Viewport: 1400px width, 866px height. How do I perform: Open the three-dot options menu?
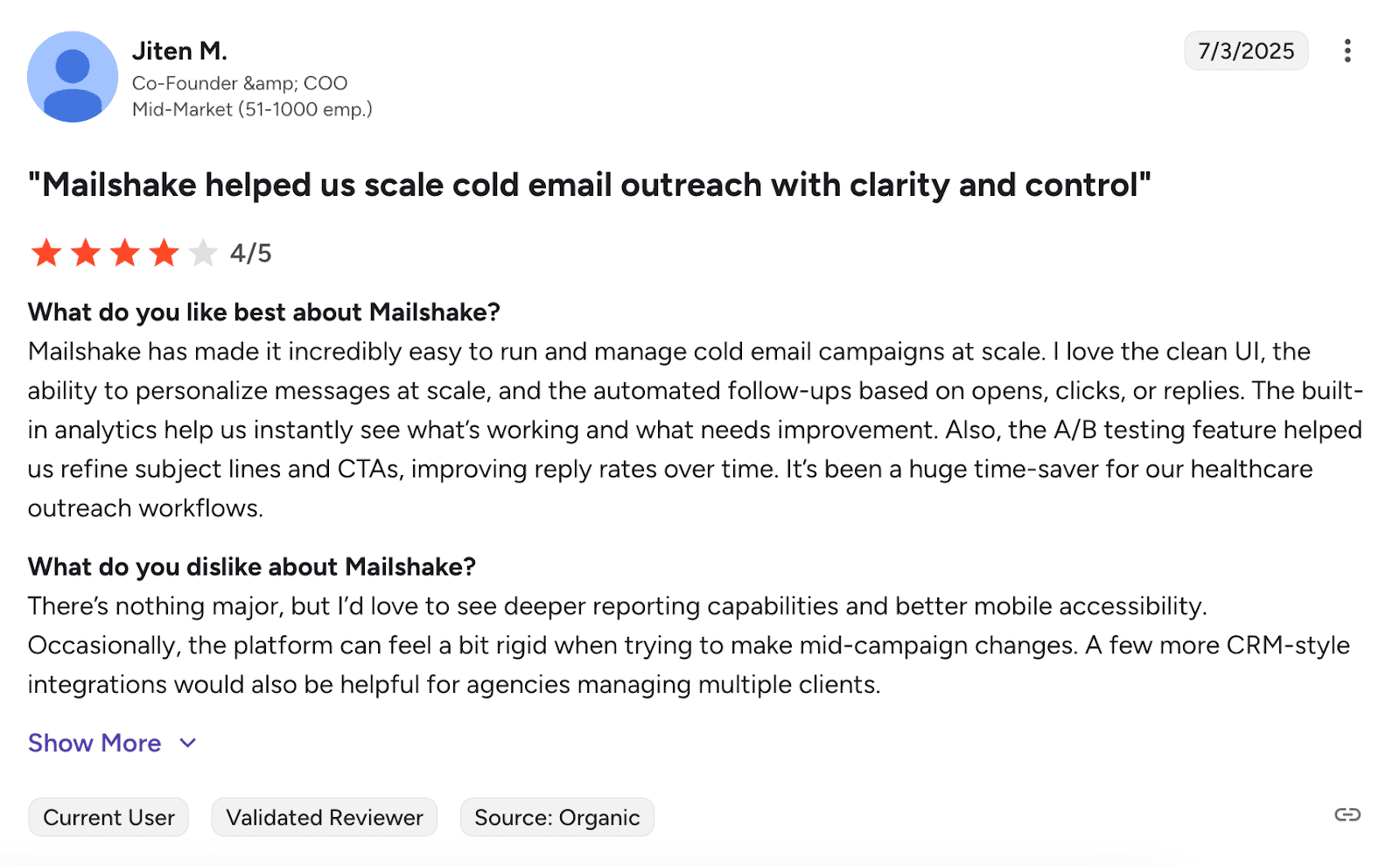pos(1347,51)
